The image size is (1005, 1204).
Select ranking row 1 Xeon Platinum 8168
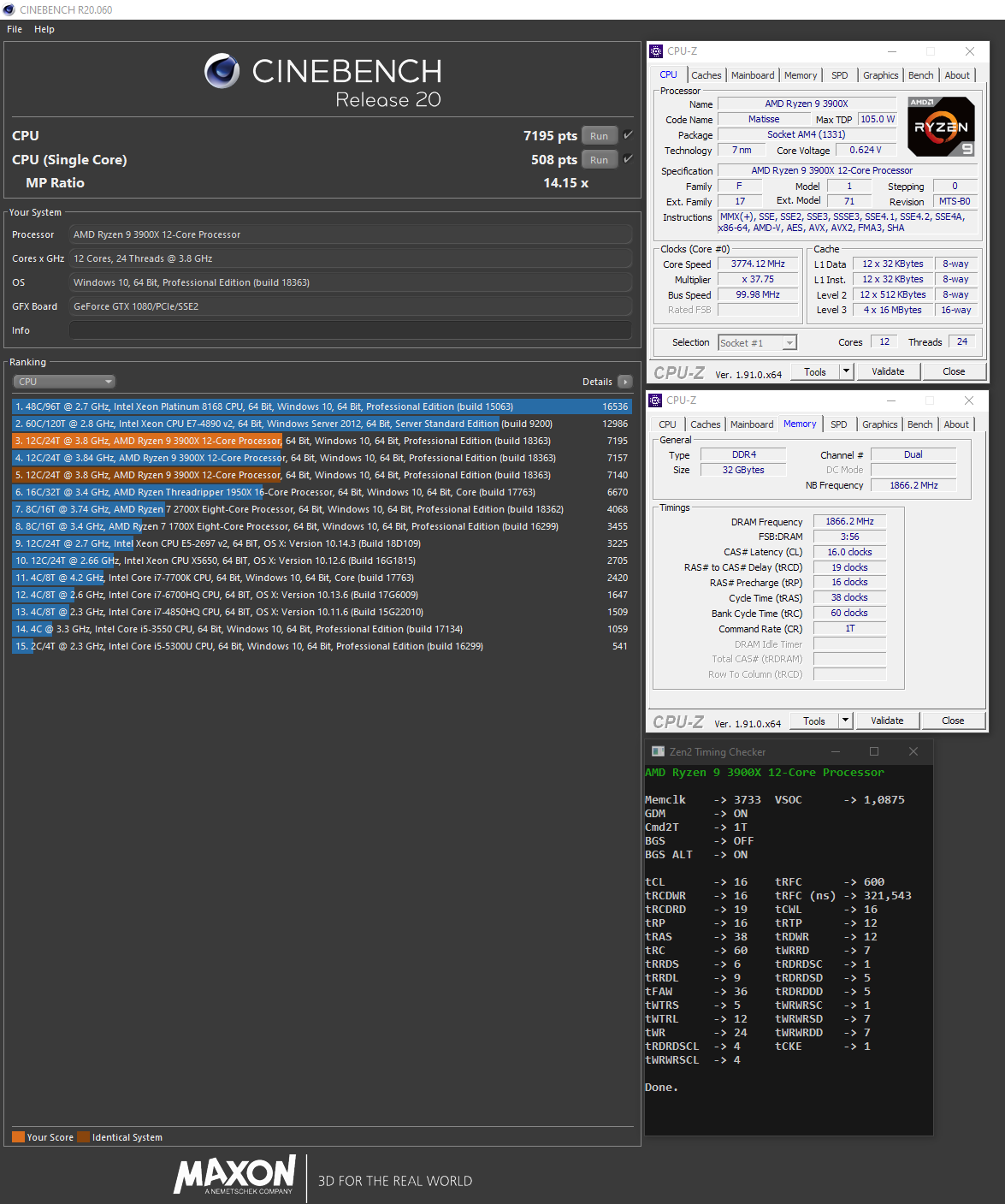[x=322, y=406]
